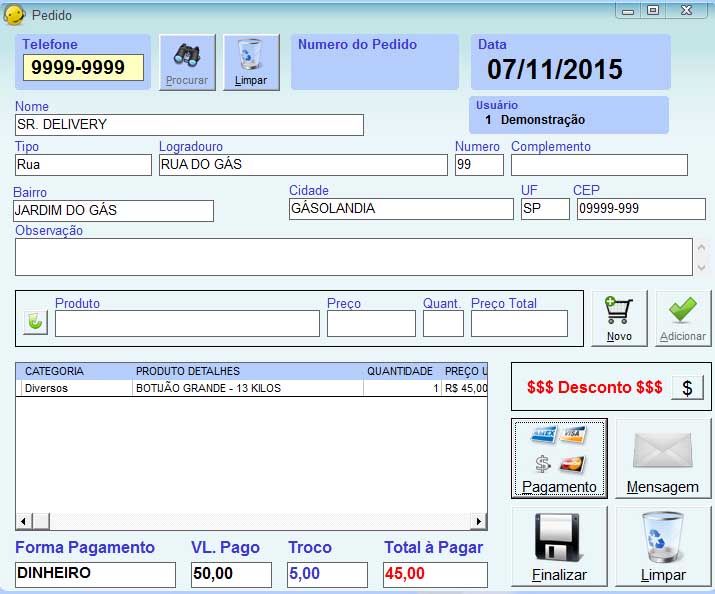Click the QUANTIDADE column header
The height and width of the screenshot is (594, 715).
point(402,371)
